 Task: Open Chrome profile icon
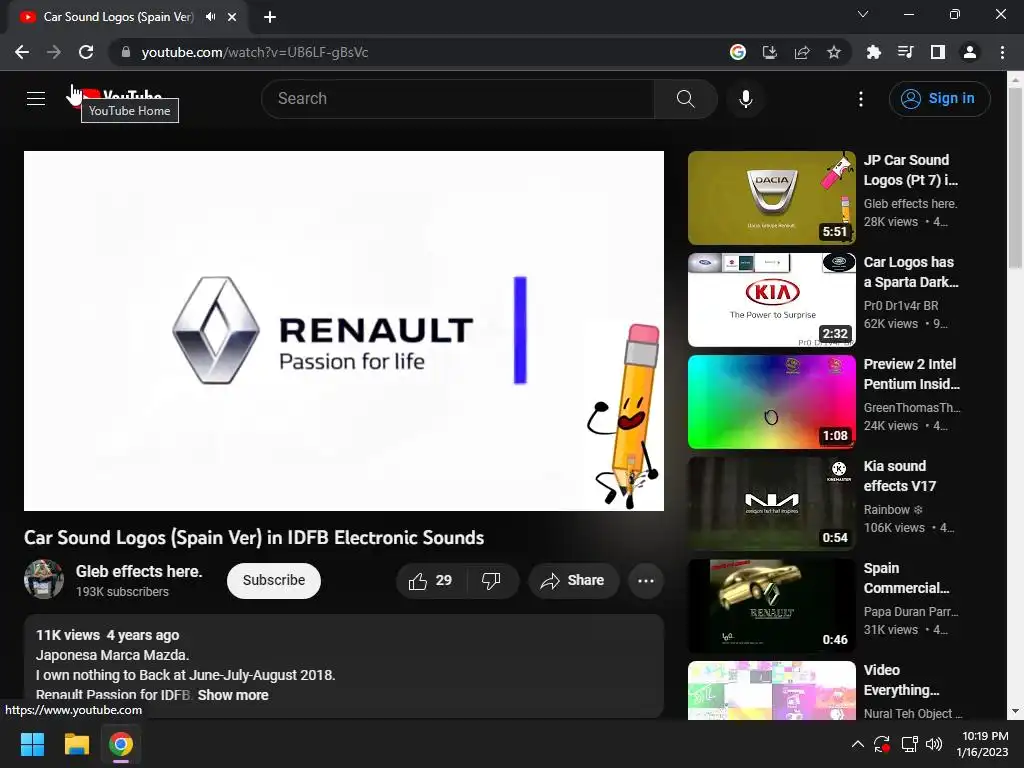(970, 52)
